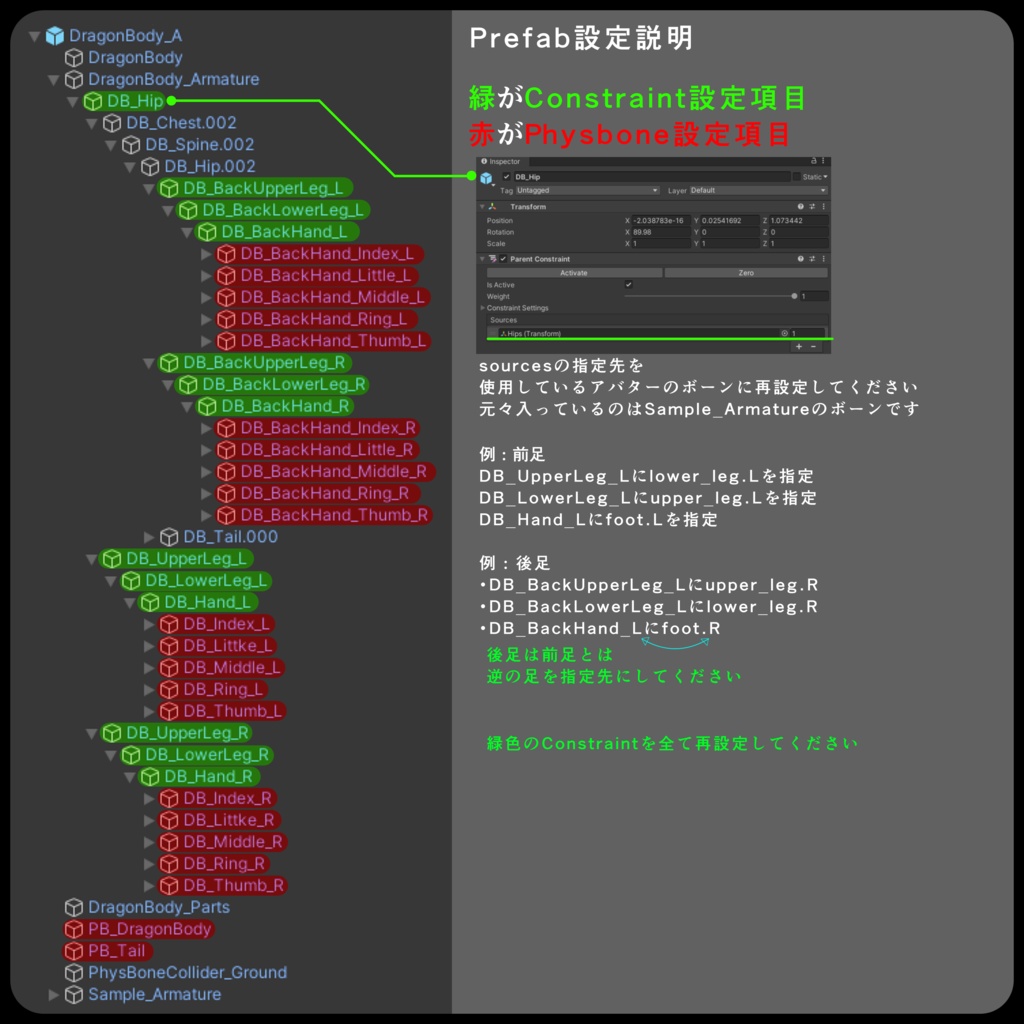The image size is (1024, 1024).
Task: Collapse the Transform component foldout
Action: click(x=482, y=206)
